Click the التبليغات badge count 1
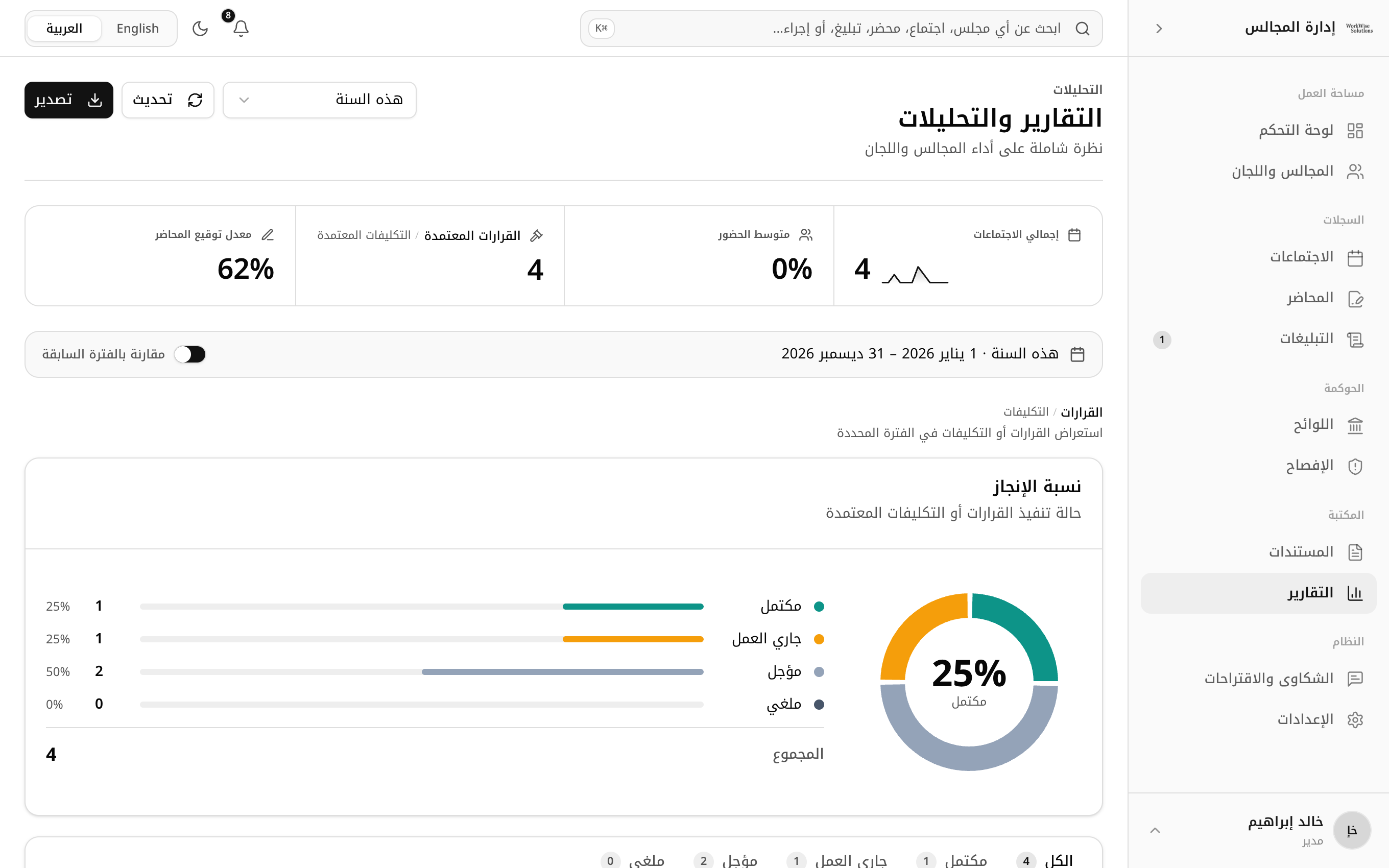Screen dimensions: 1389x868 tap(1162, 339)
